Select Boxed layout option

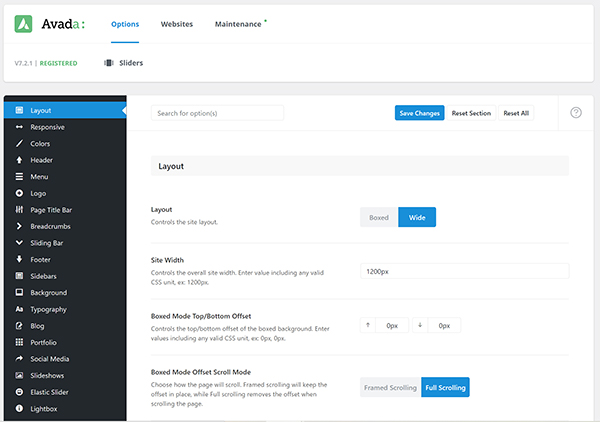coord(379,217)
